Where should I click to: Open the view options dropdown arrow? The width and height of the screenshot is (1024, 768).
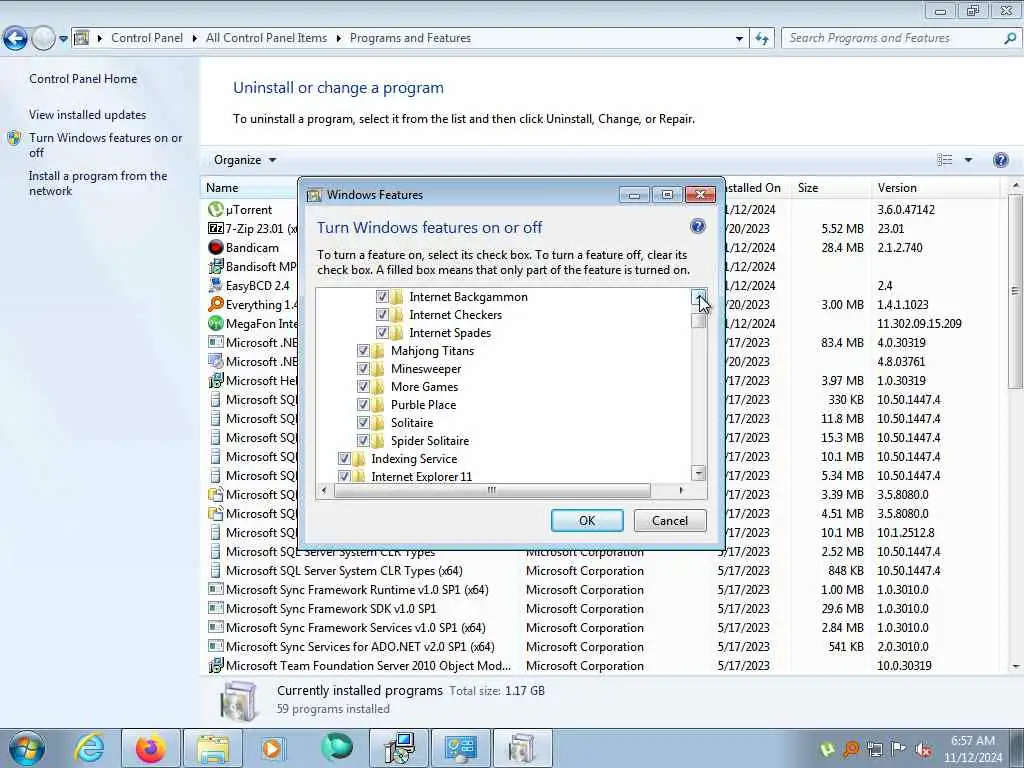tap(968, 160)
